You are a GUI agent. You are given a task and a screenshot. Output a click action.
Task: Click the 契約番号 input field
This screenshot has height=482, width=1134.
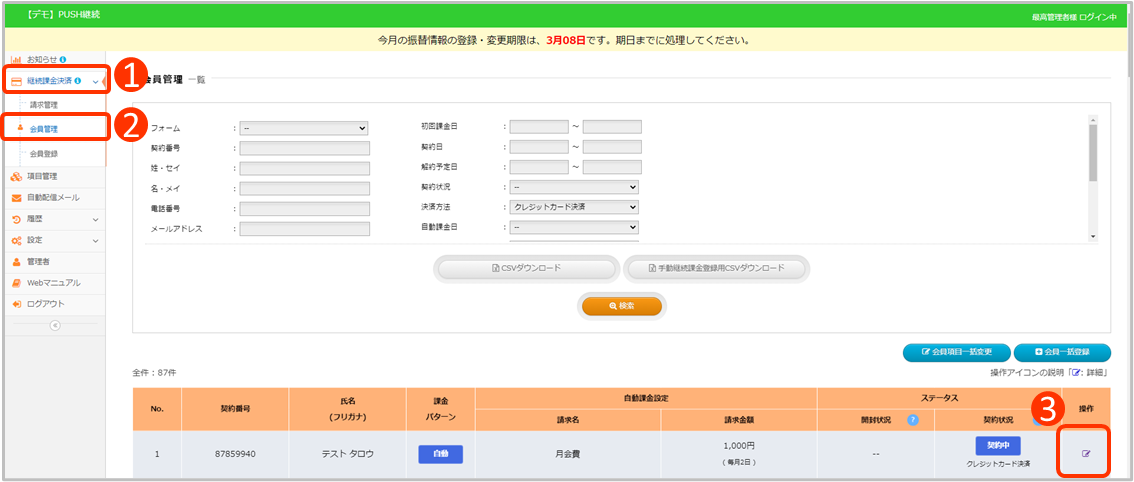tap(304, 148)
